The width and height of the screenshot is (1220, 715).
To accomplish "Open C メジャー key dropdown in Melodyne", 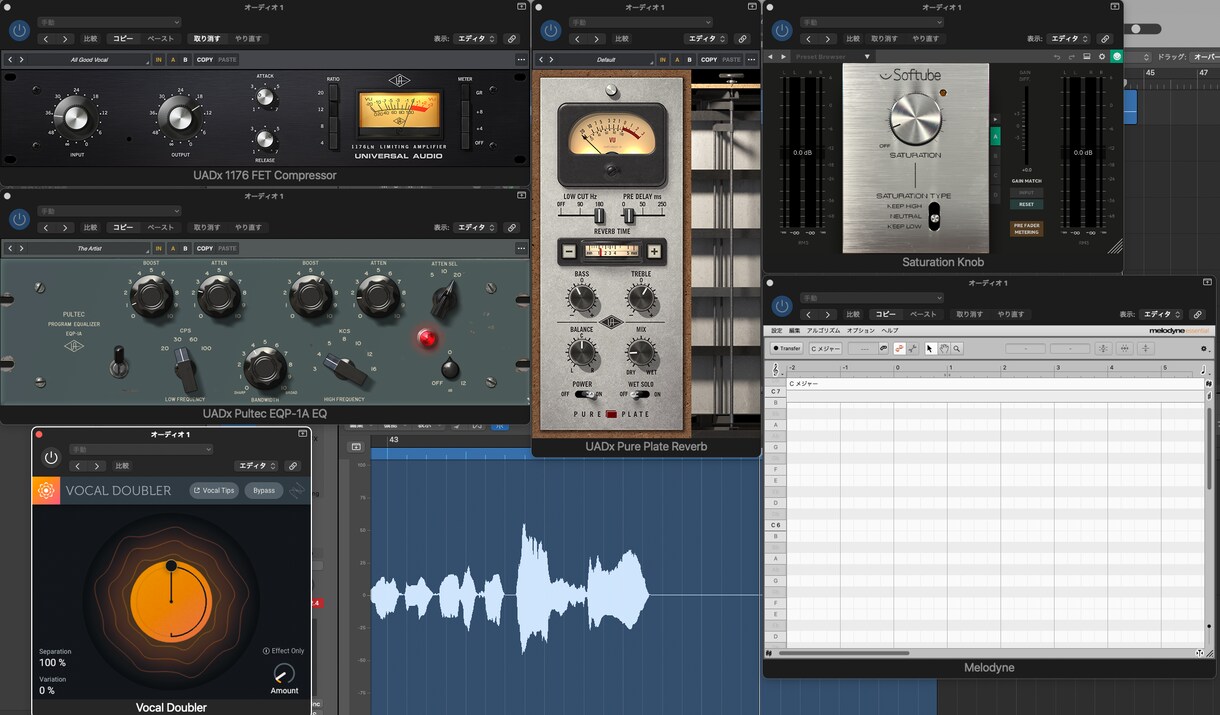I will click(x=825, y=348).
